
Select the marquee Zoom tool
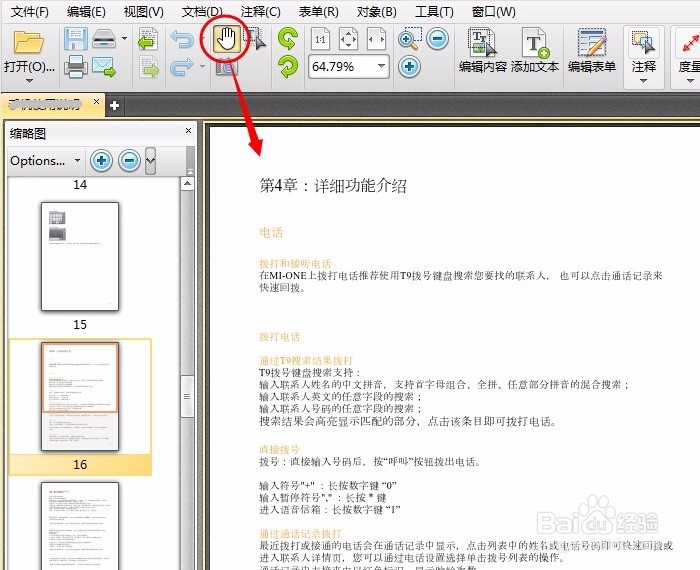click(410, 39)
